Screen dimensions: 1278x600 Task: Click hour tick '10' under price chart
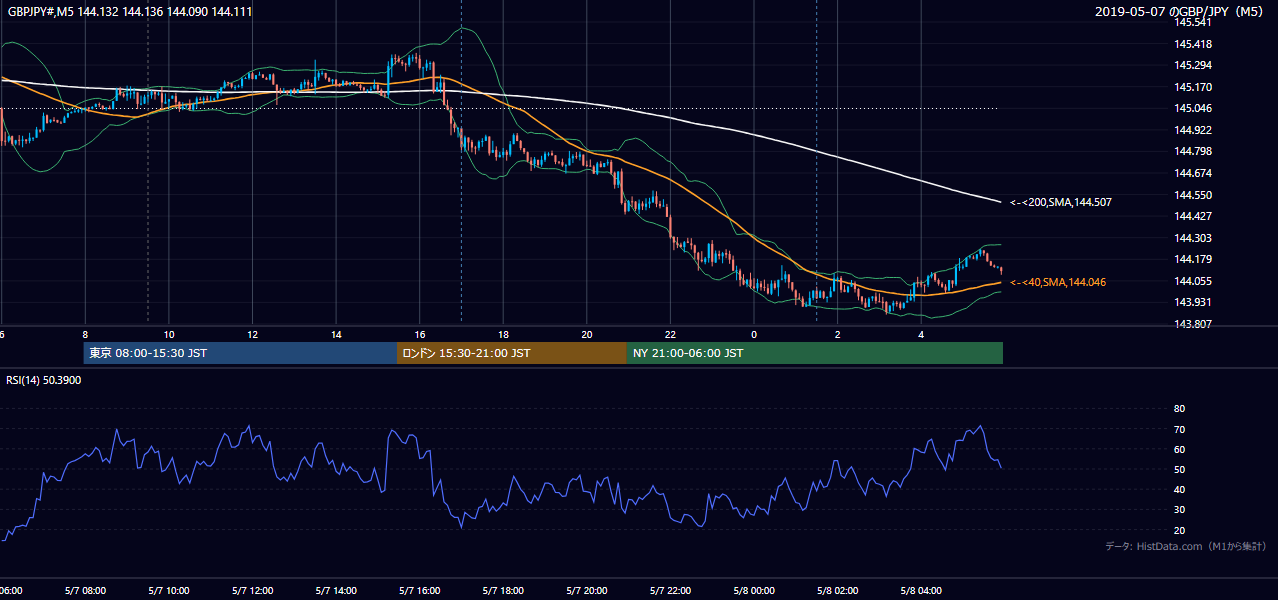point(169,334)
